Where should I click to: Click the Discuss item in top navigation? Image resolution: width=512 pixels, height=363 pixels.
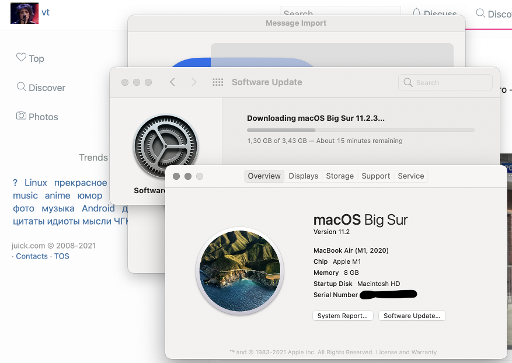click(x=434, y=13)
